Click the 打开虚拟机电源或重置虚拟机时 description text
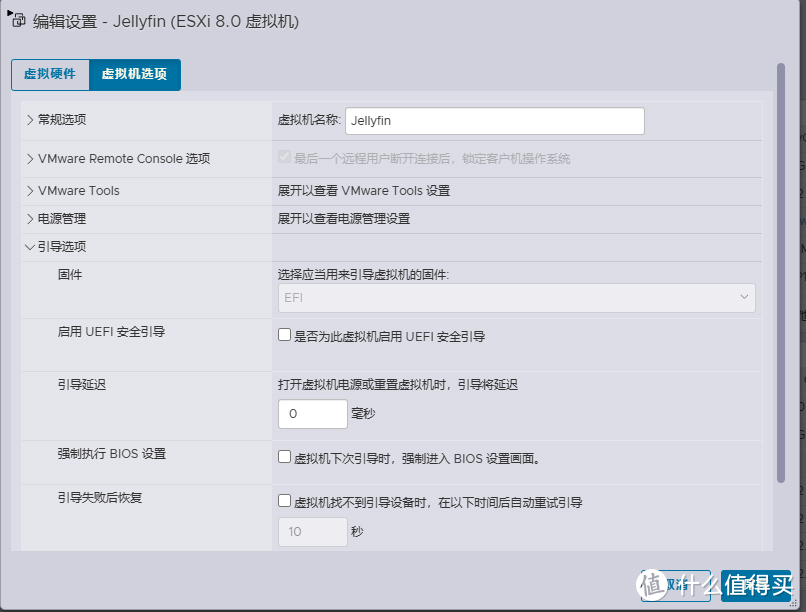The height and width of the screenshot is (612, 806). coord(398,385)
